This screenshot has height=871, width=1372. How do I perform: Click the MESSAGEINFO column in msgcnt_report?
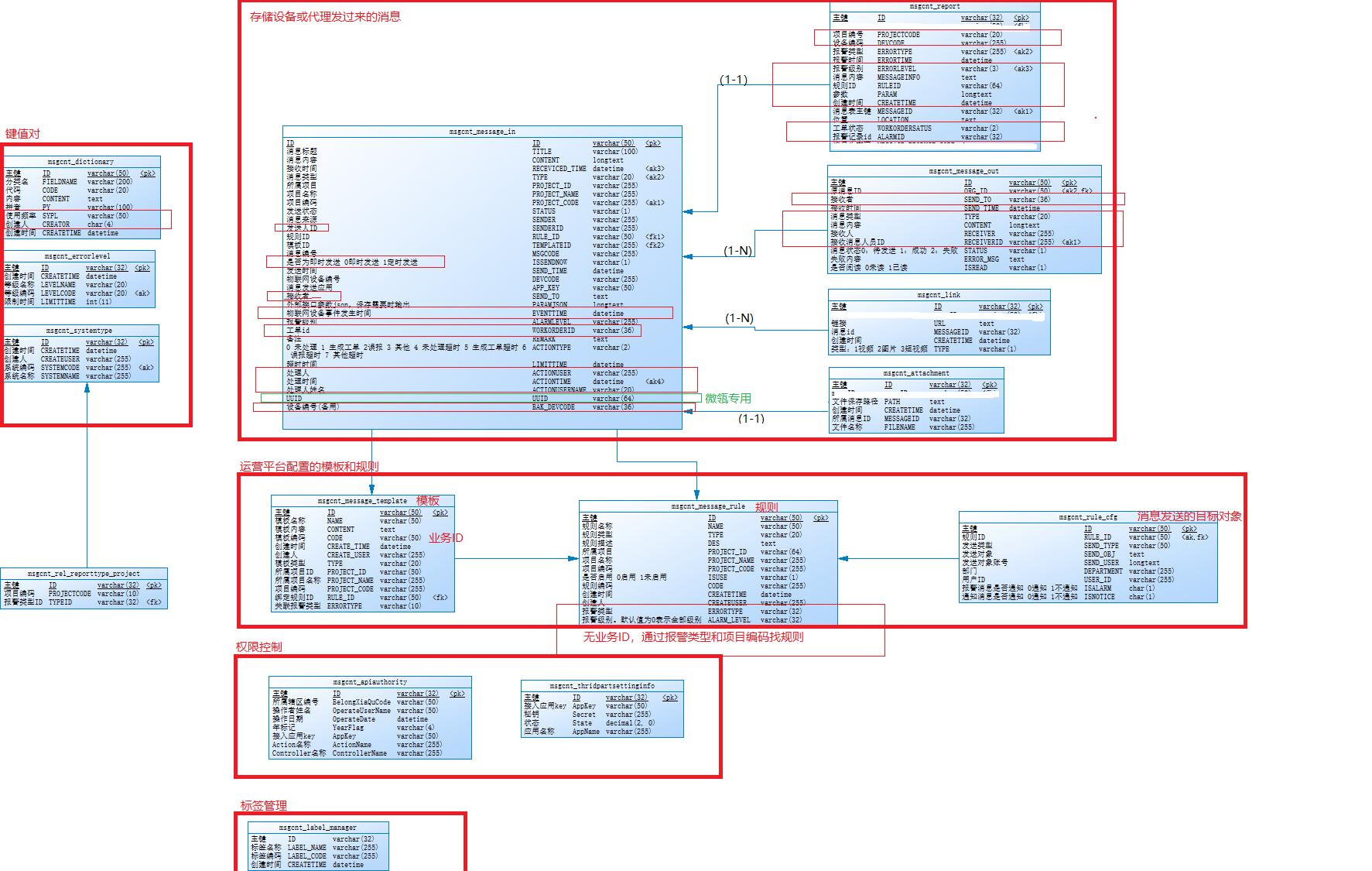(x=898, y=77)
